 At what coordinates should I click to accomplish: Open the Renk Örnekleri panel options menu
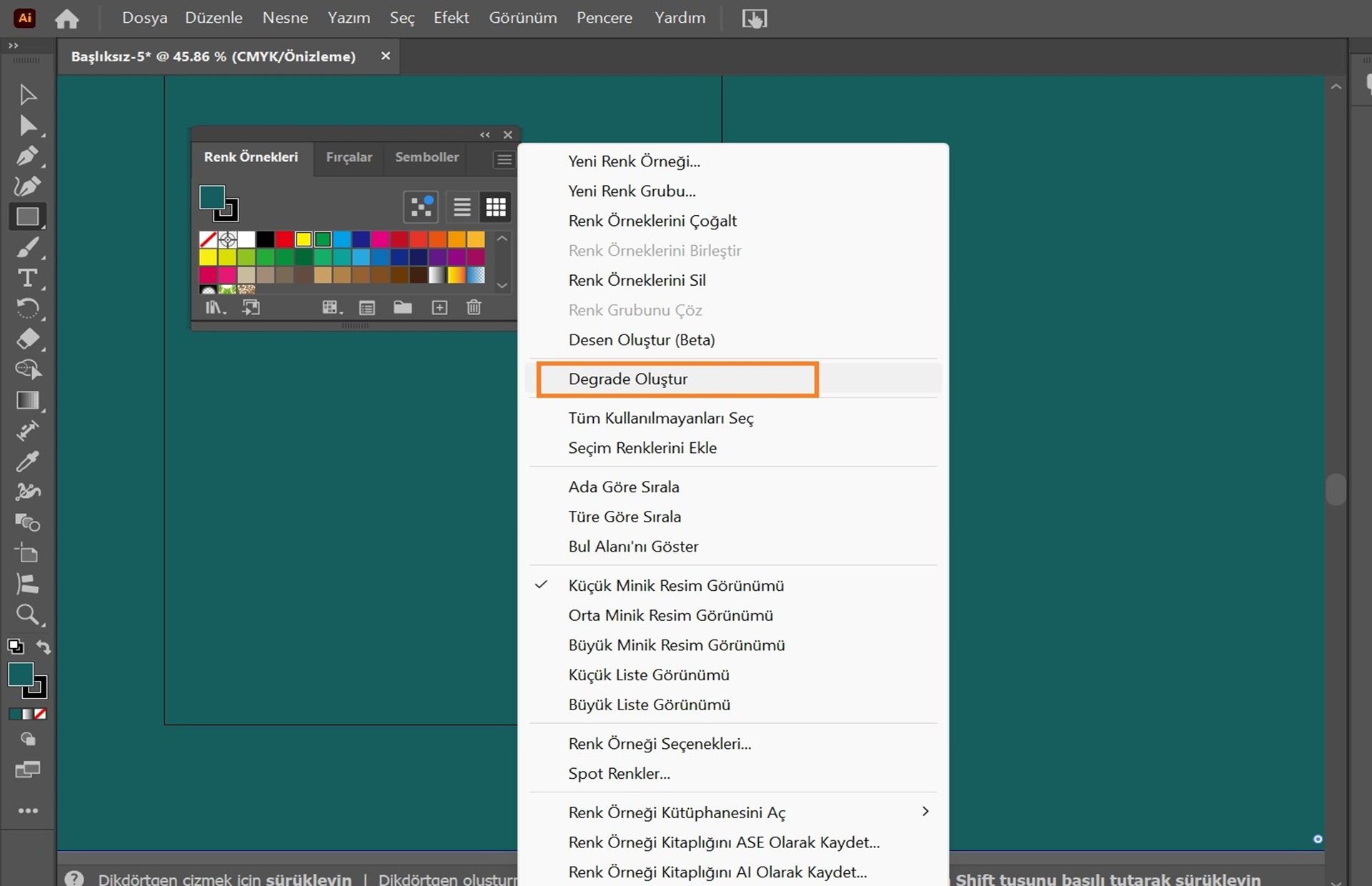click(x=504, y=159)
